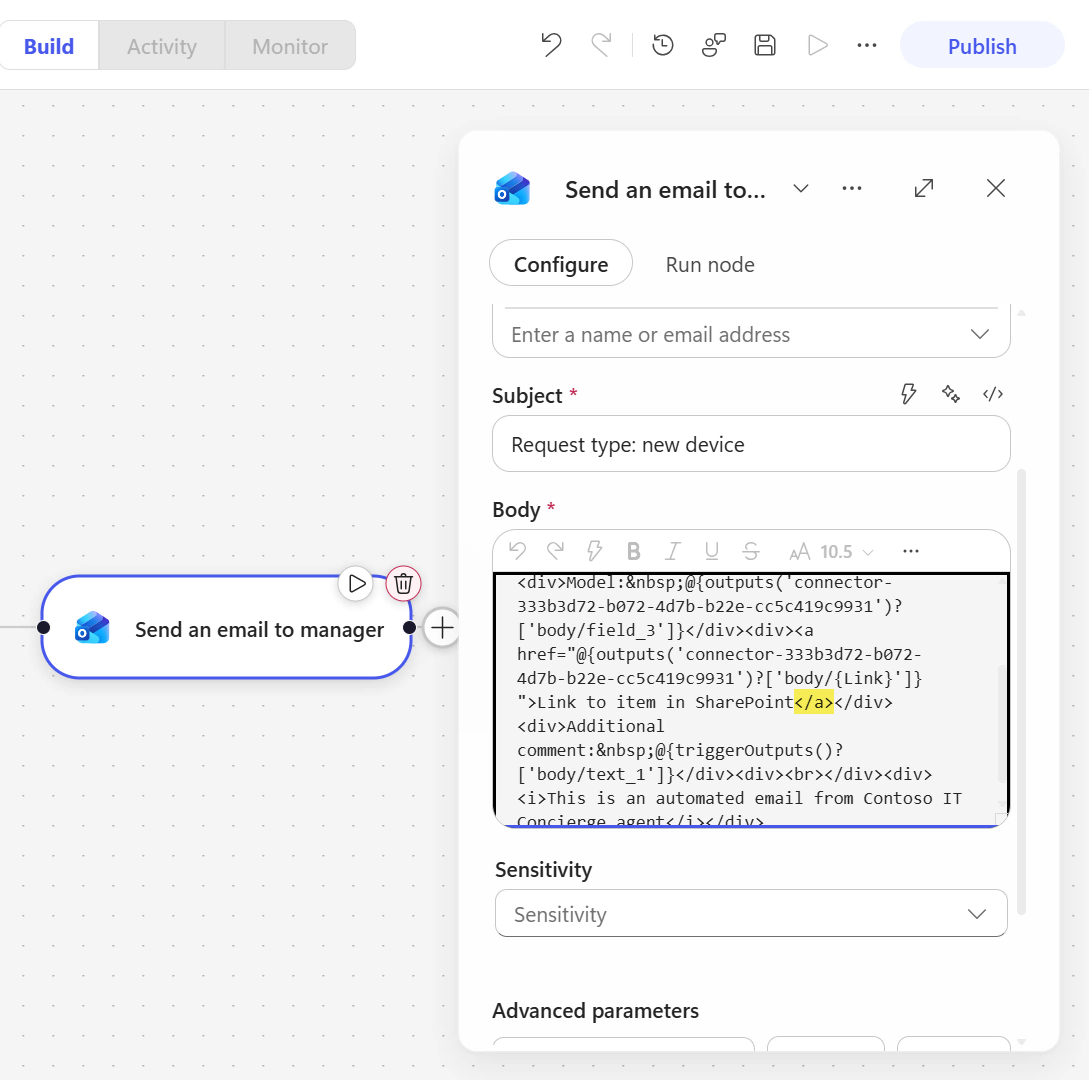Click the Outlook icon on the node
The height and width of the screenshot is (1080, 1089).
point(92,628)
